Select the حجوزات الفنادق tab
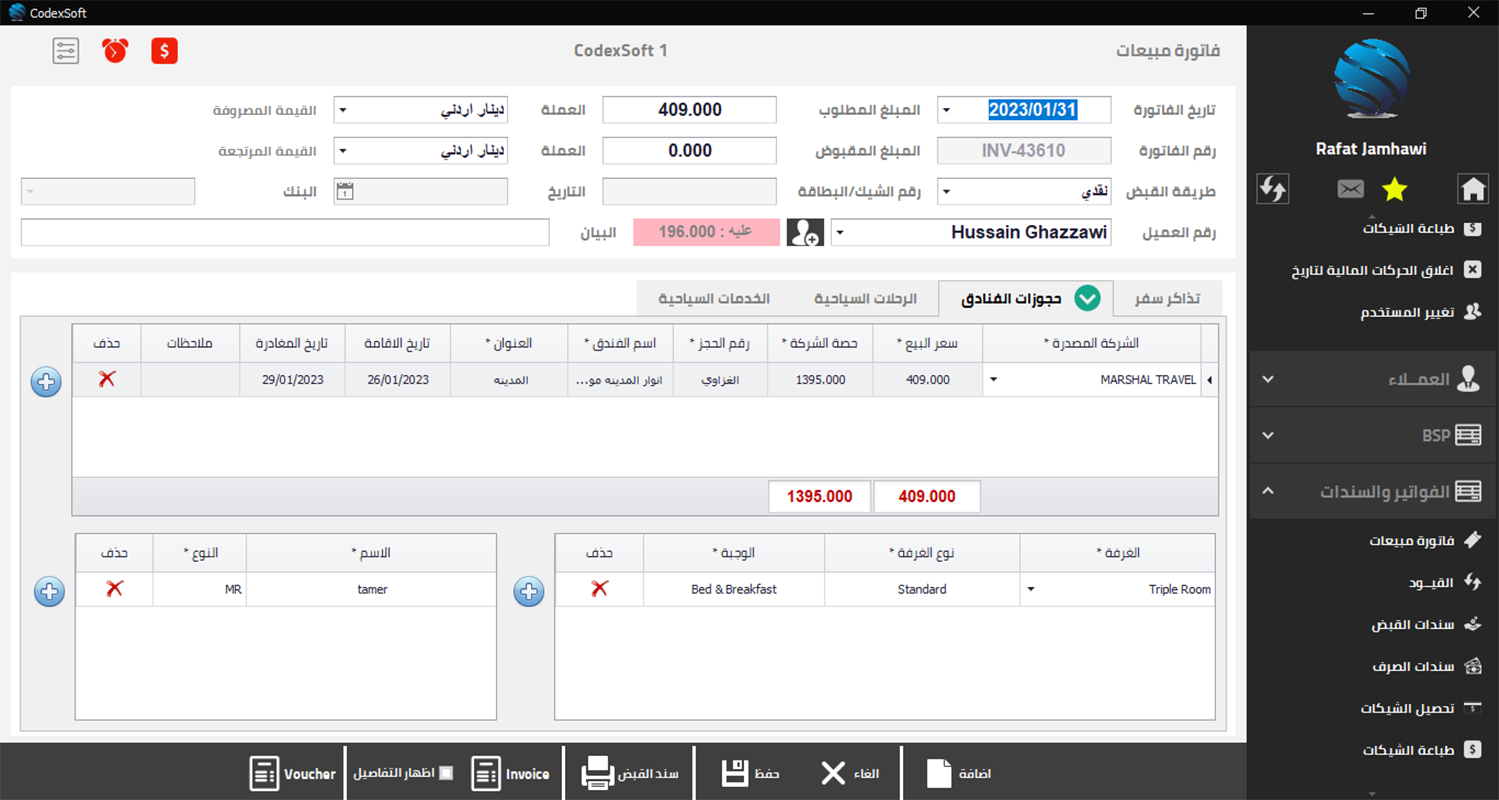The width and height of the screenshot is (1499, 800). point(1025,298)
